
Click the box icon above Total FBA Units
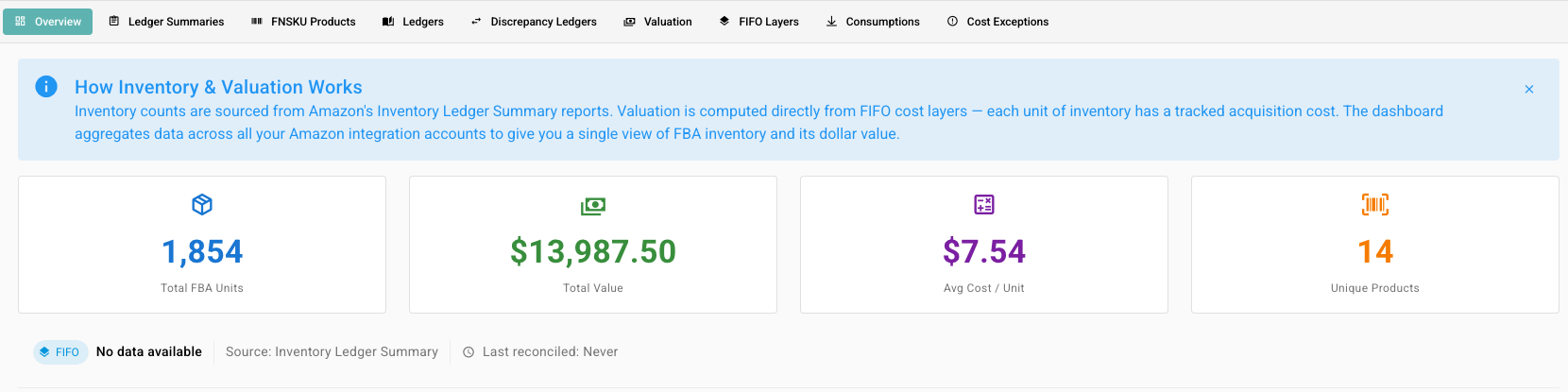tap(202, 204)
